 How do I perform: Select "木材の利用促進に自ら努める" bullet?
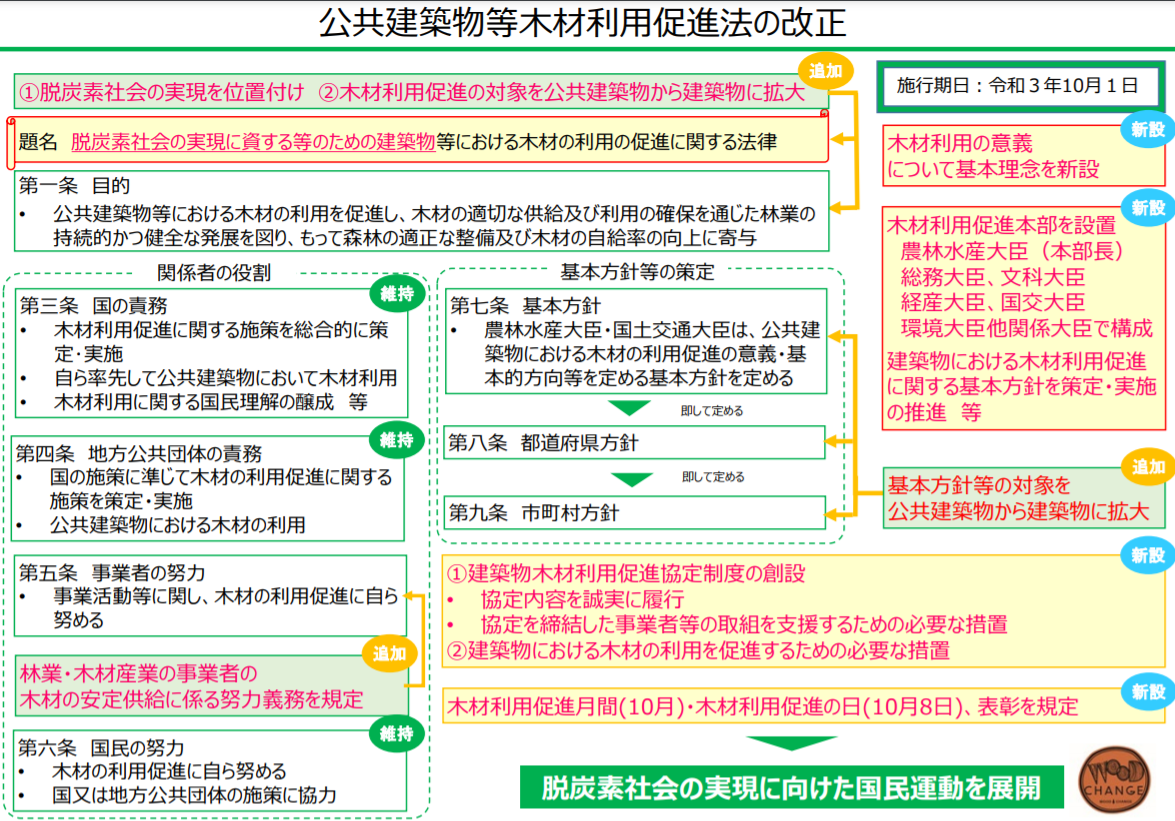pyautogui.click(x=169, y=771)
